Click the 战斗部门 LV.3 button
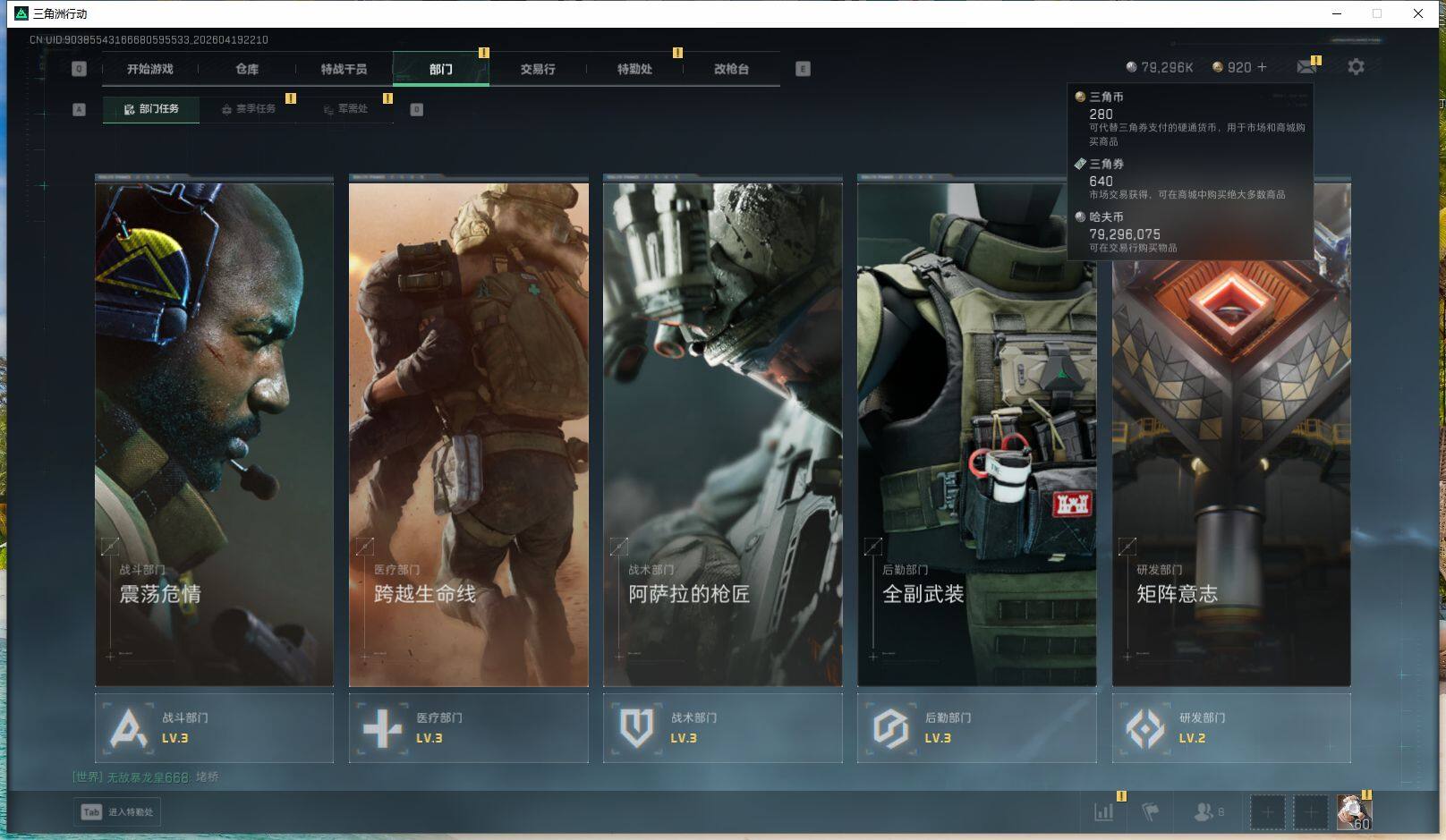 pyautogui.click(x=214, y=728)
